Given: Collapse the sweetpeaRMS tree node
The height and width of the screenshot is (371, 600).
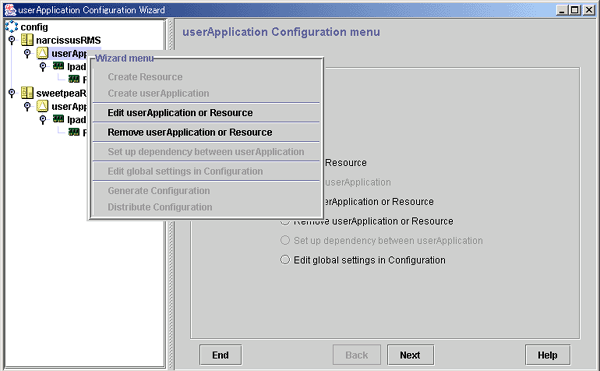Looking at the screenshot, I should click(x=12, y=93).
